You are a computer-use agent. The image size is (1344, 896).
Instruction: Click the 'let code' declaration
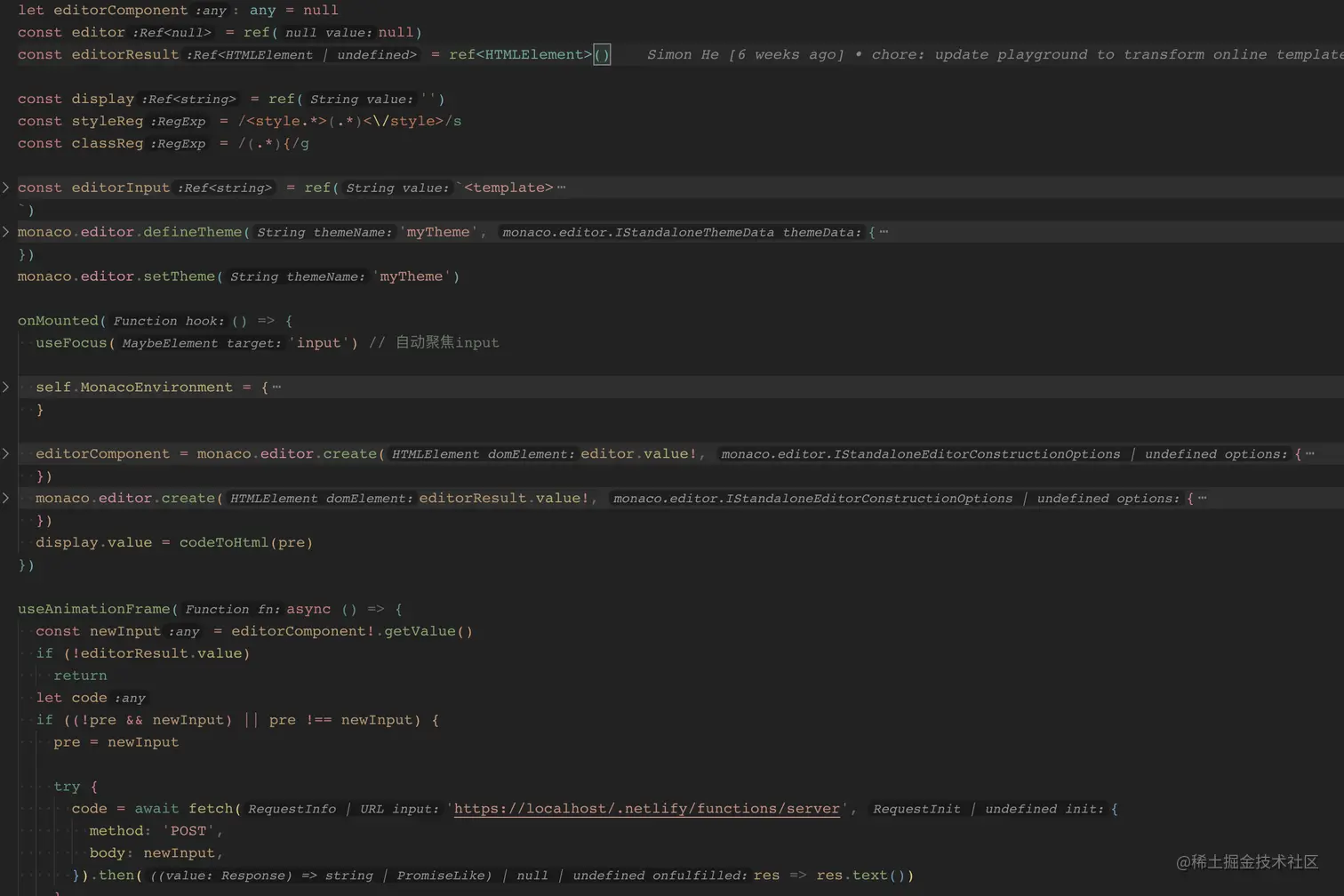click(x=71, y=698)
